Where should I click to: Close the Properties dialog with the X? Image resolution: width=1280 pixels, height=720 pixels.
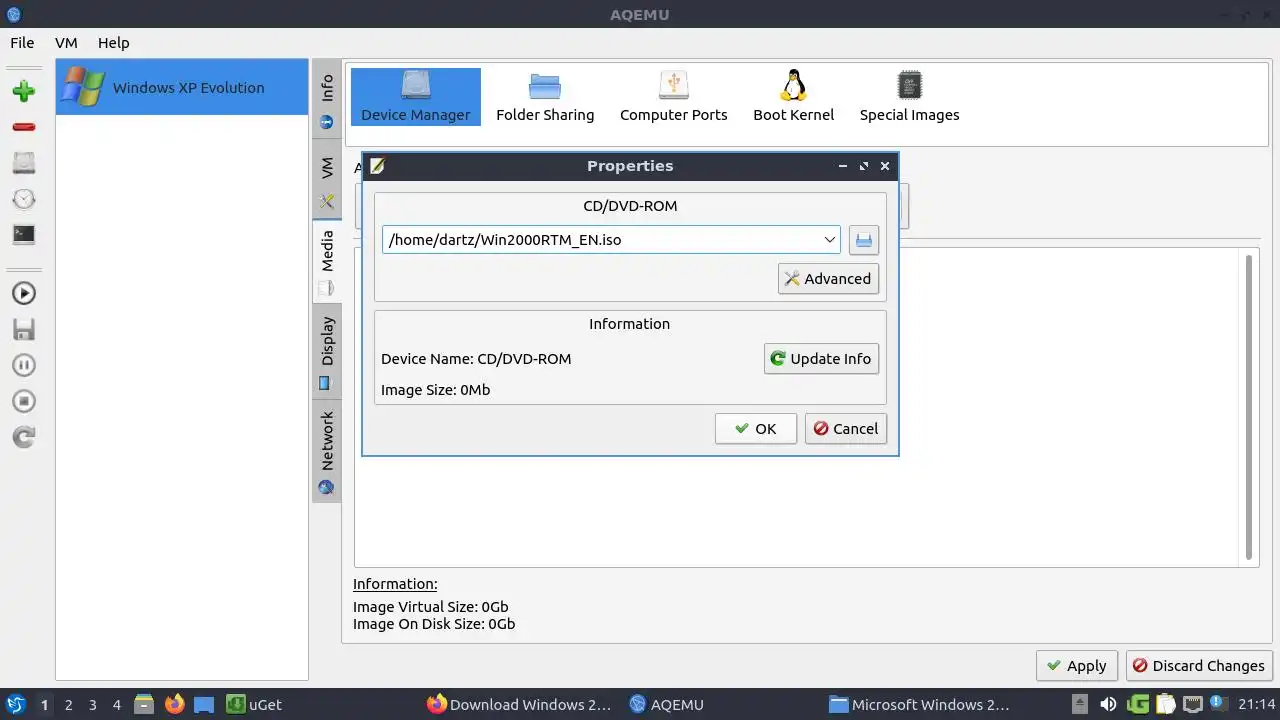[x=885, y=166]
